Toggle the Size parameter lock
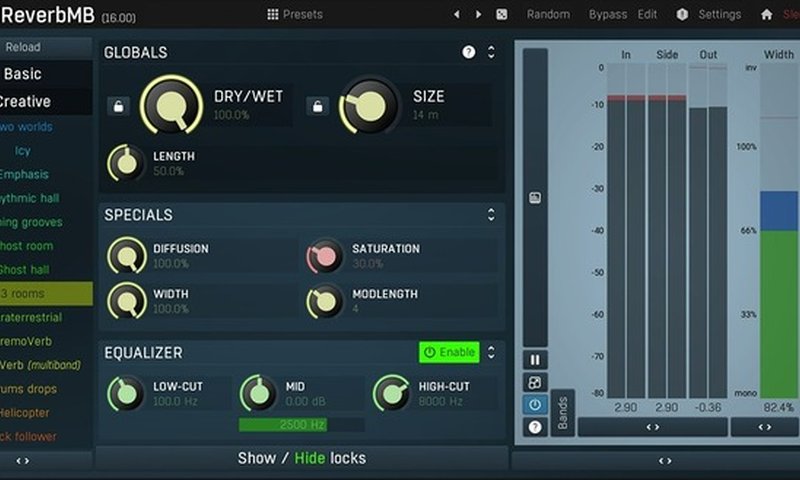800x480 pixels. [317, 106]
